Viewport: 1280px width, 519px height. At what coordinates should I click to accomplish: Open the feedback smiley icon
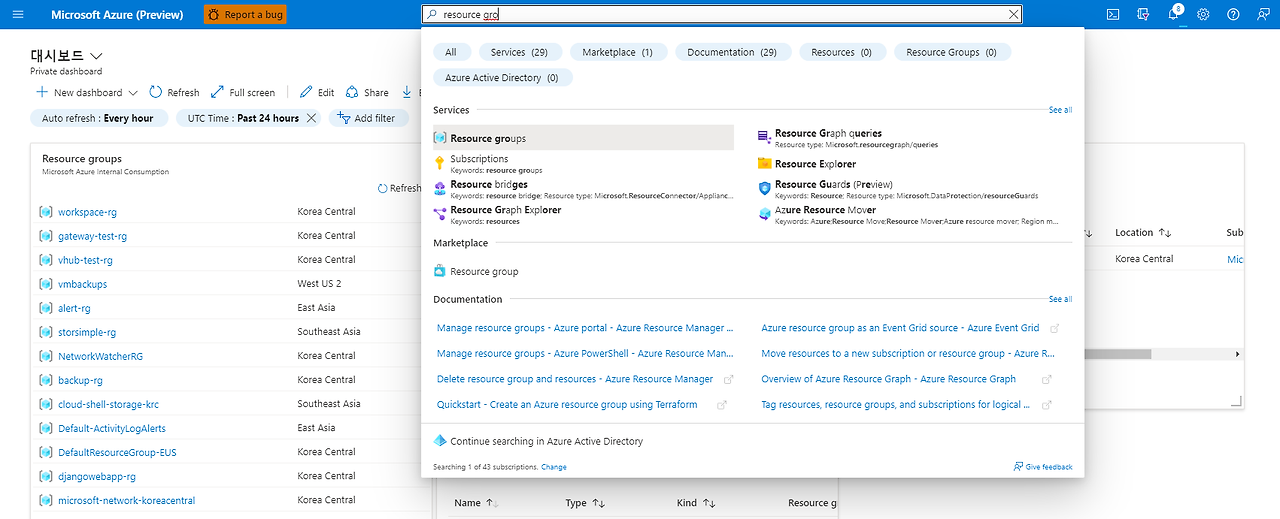click(x=1263, y=15)
